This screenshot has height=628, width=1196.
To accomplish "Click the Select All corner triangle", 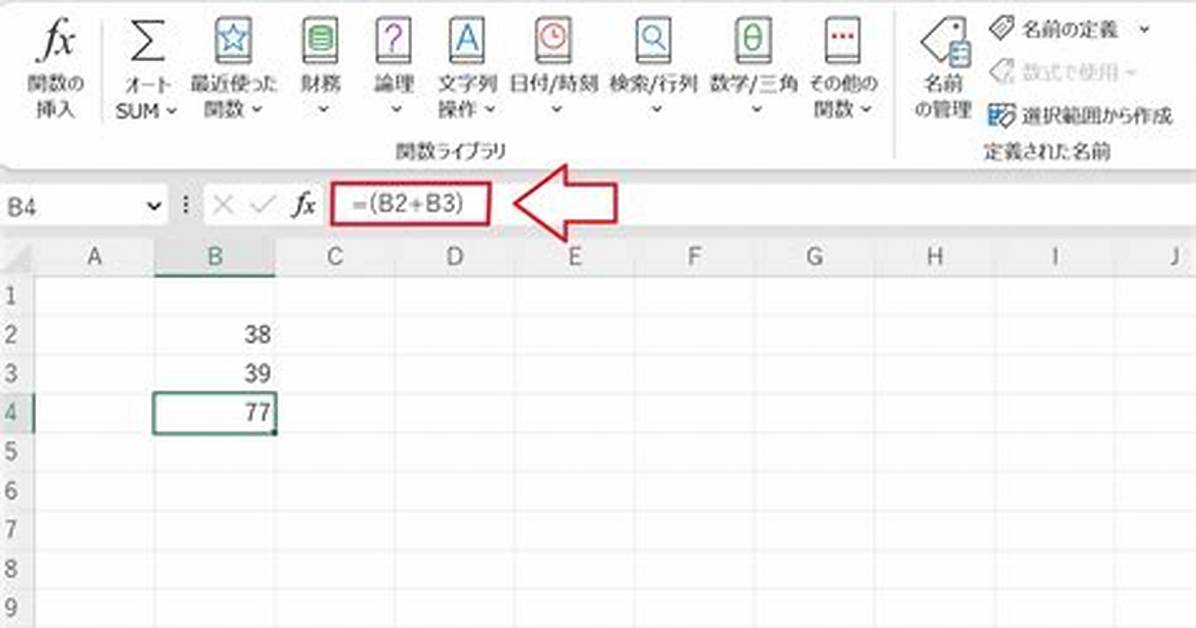I will (17, 258).
